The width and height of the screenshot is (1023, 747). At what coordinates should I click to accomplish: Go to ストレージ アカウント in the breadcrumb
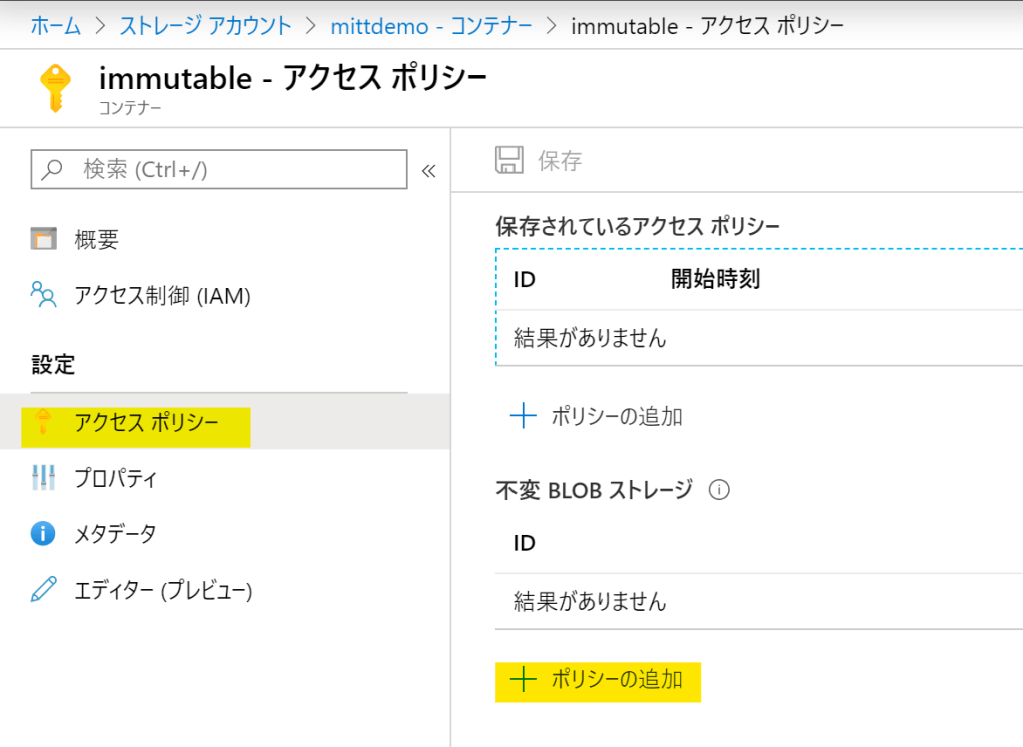tap(206, 26)
